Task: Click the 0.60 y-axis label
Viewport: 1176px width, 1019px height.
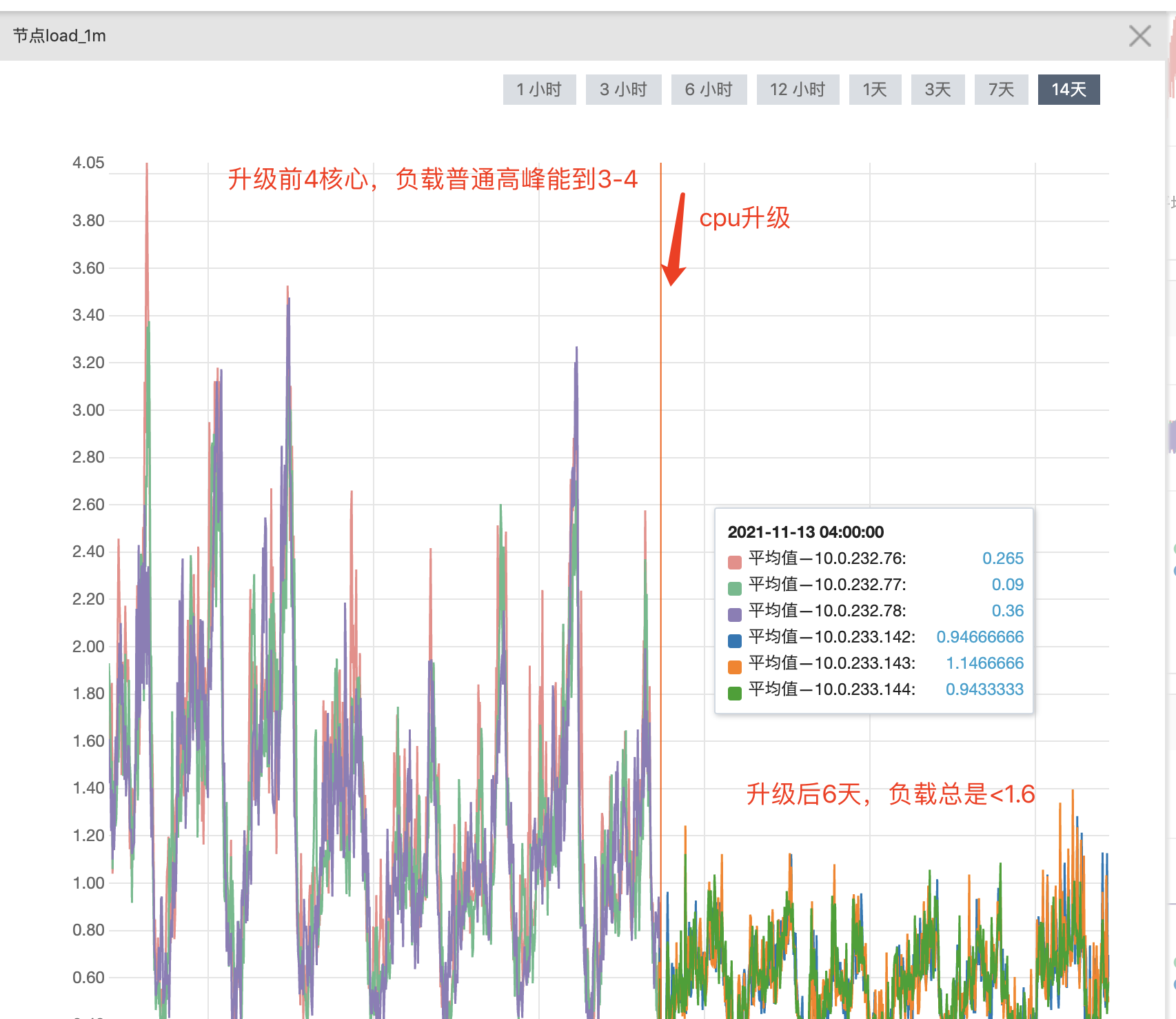Action: [x=88, y=978]
